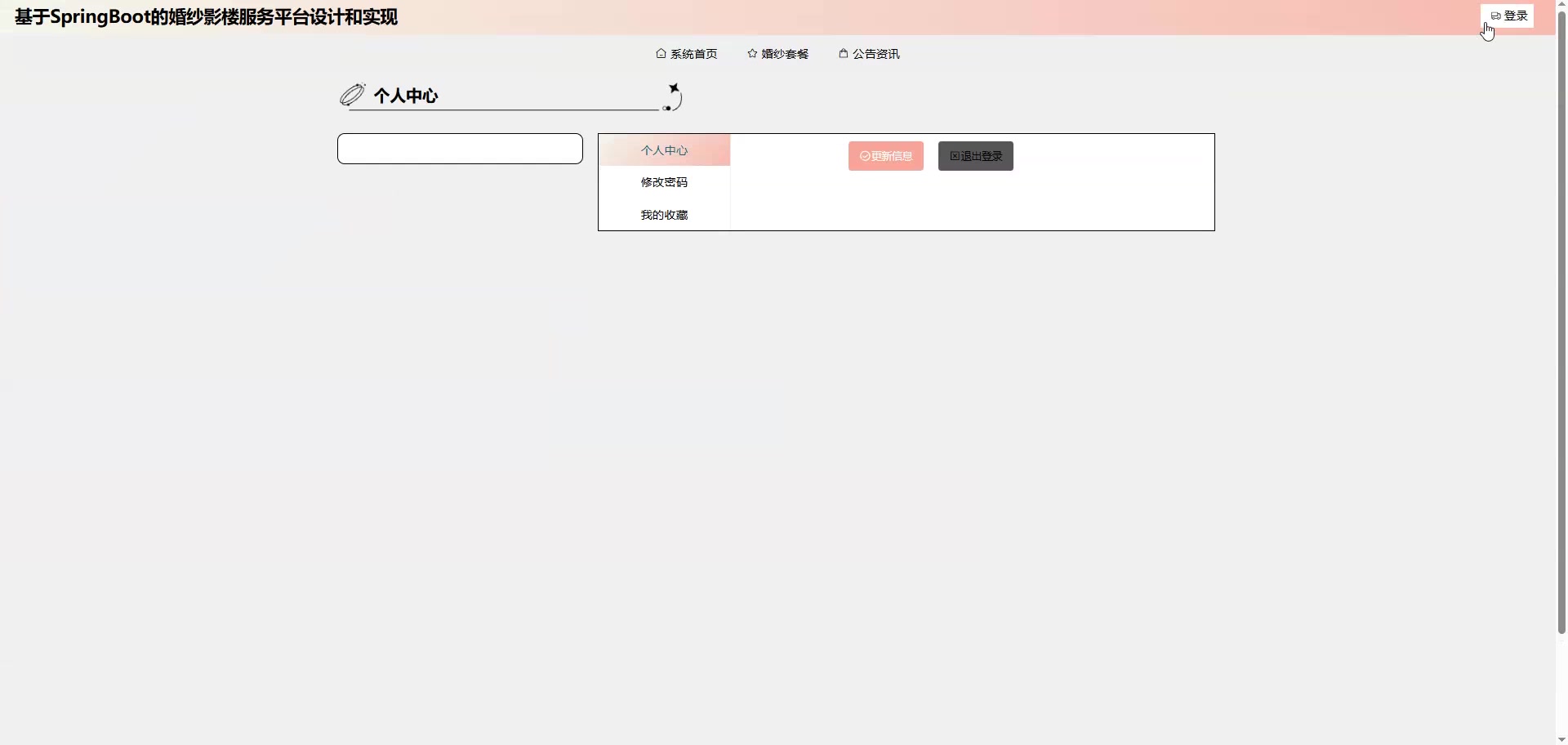Click the bag icon beside 公告资讯
This screenshot has width=1568, height=745.
[844, 53]
